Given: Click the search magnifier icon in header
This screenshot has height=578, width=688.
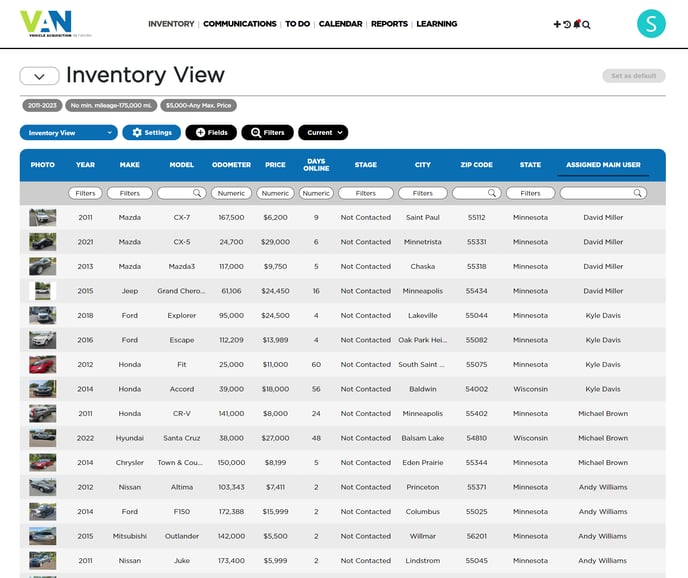Looking at the screenshot, I should [587, 24].
